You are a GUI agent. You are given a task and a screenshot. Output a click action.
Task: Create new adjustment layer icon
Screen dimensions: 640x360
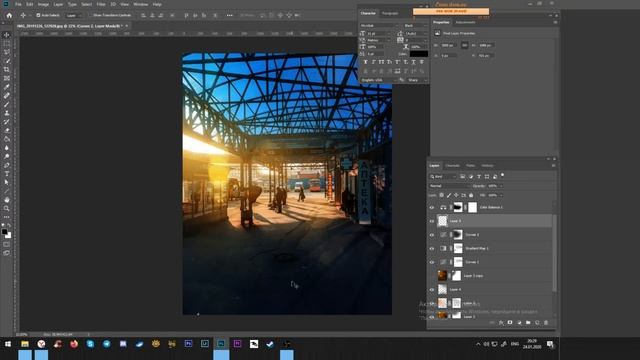click(519, 322)
